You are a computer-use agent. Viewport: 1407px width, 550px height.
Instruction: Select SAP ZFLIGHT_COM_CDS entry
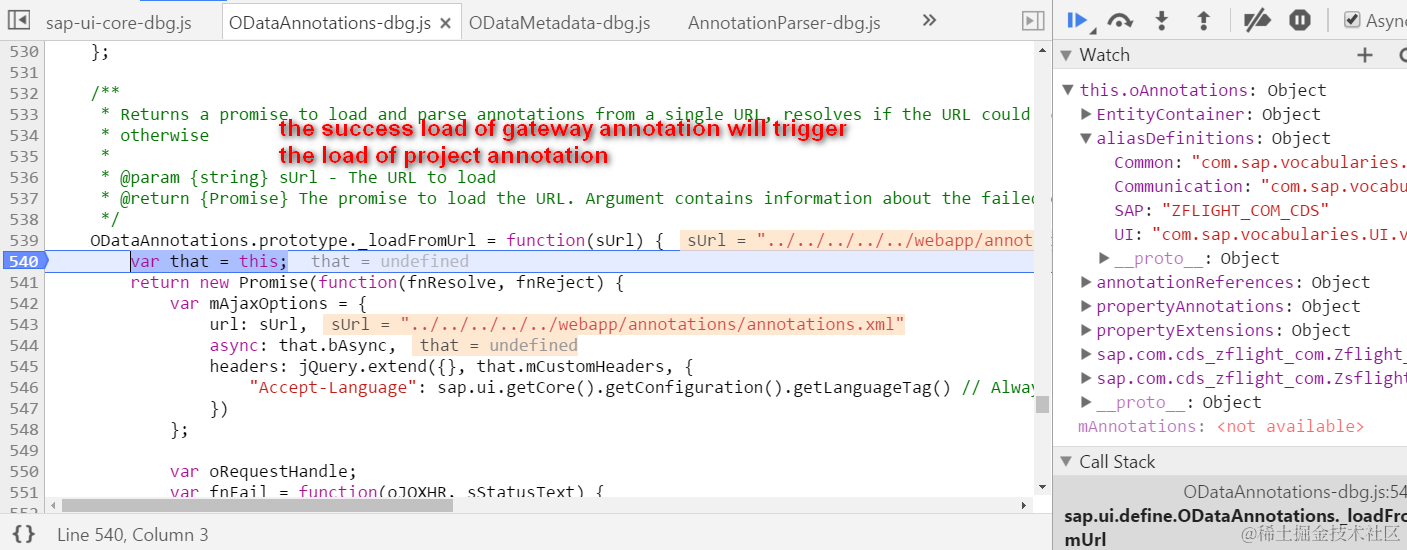point(1221,210)
